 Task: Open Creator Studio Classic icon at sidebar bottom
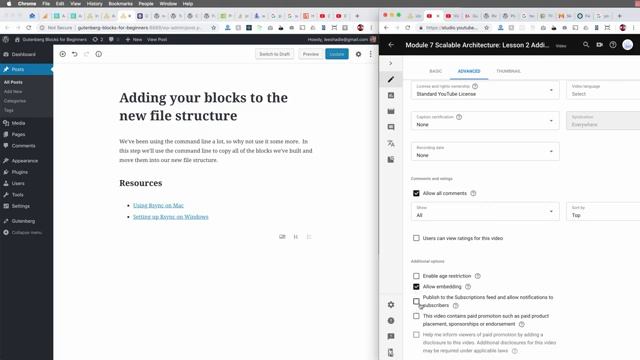pos(391,352)
